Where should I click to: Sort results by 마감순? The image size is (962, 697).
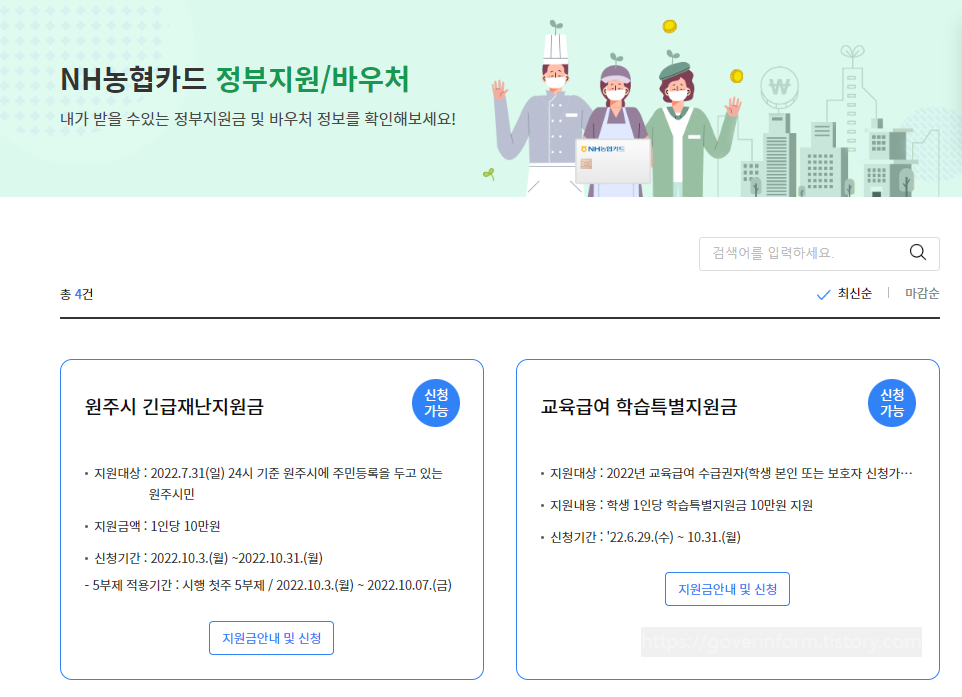coord(922,294)
